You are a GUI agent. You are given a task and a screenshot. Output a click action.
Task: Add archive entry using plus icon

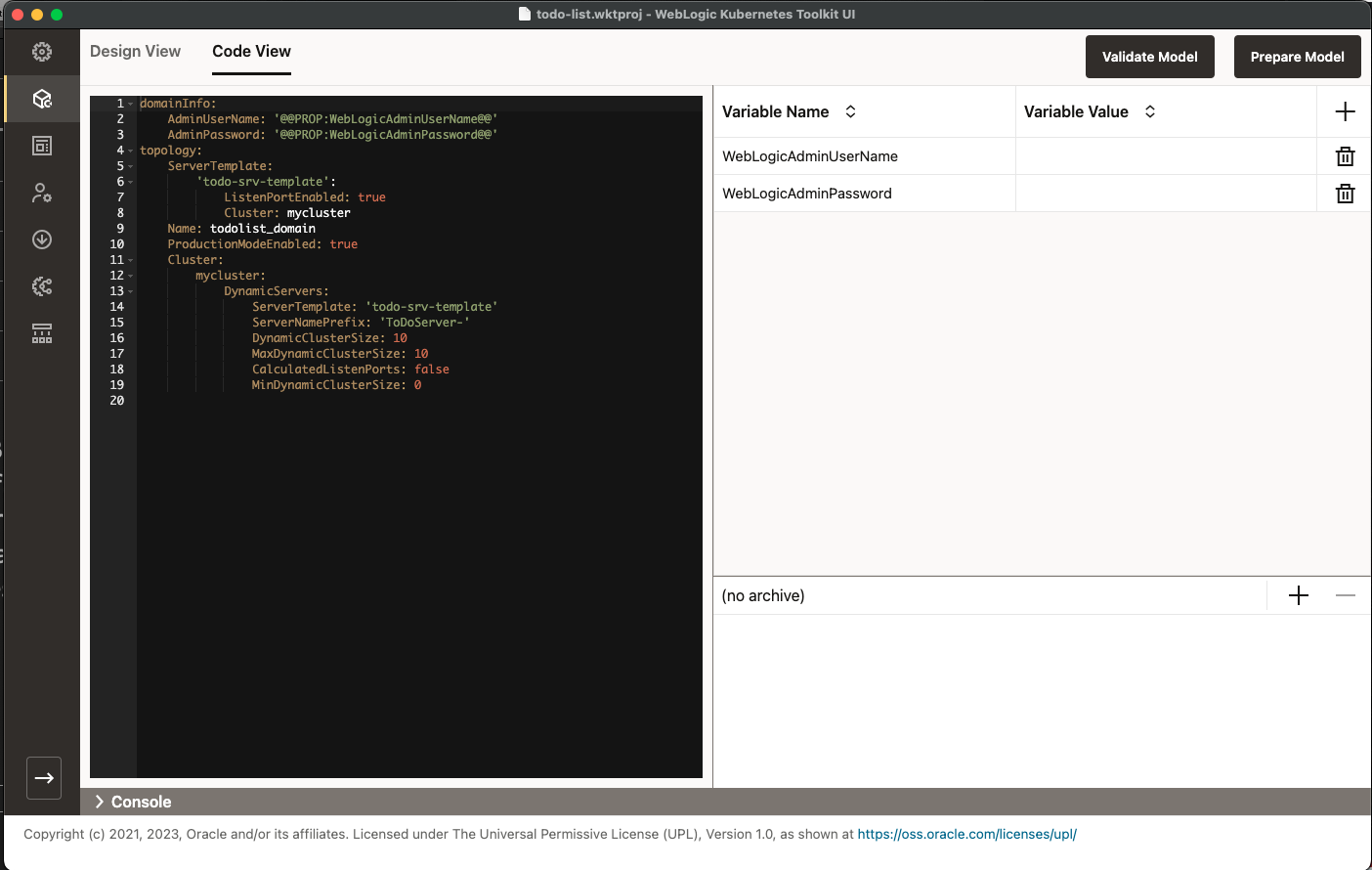(x=1298, y=595)
